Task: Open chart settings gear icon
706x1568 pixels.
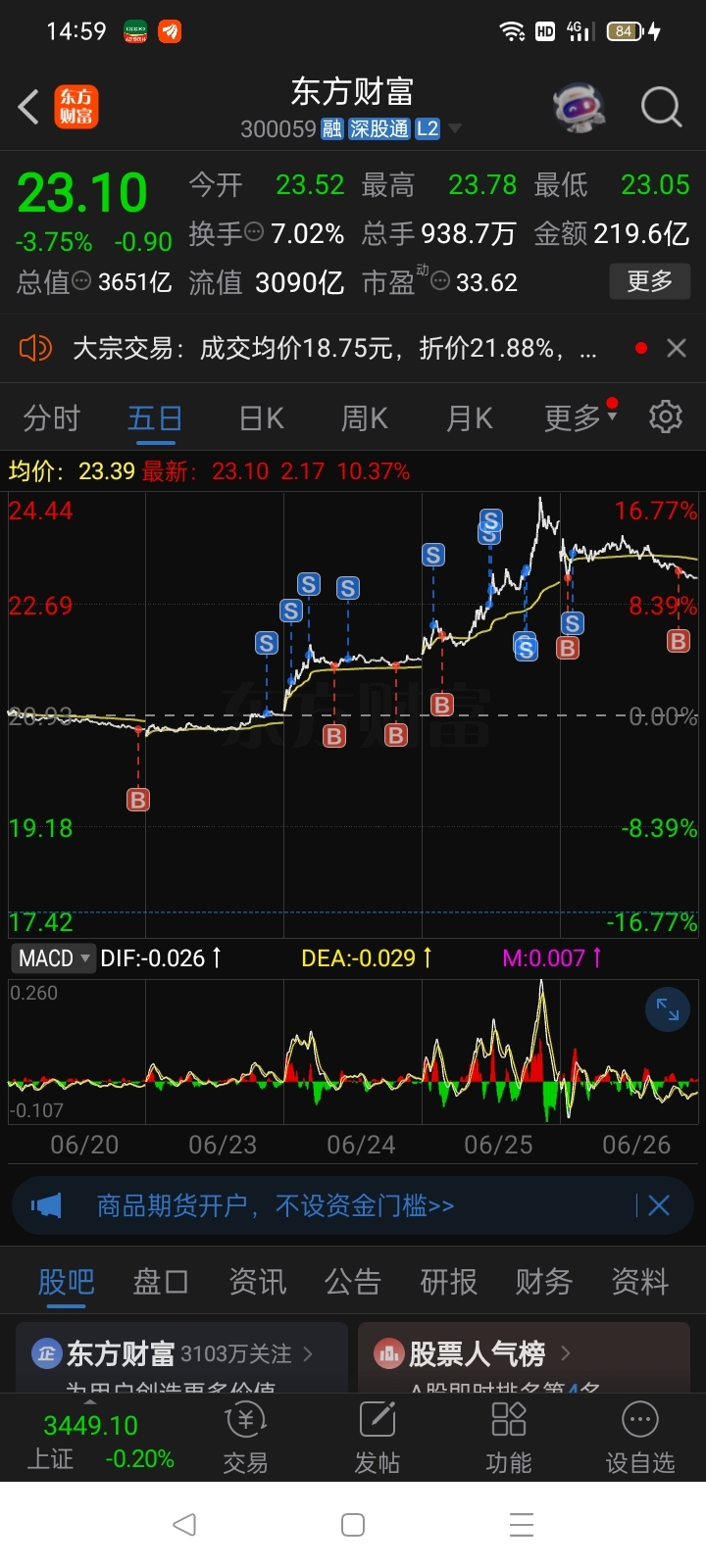Action: click(666, 416)
